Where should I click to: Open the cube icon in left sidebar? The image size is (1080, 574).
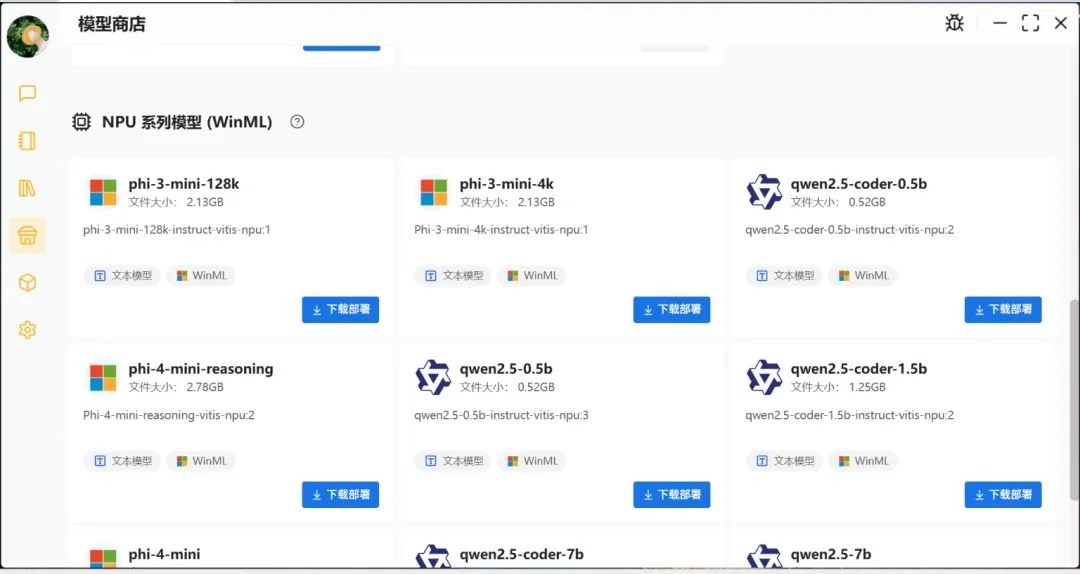[x=28, y=283]
